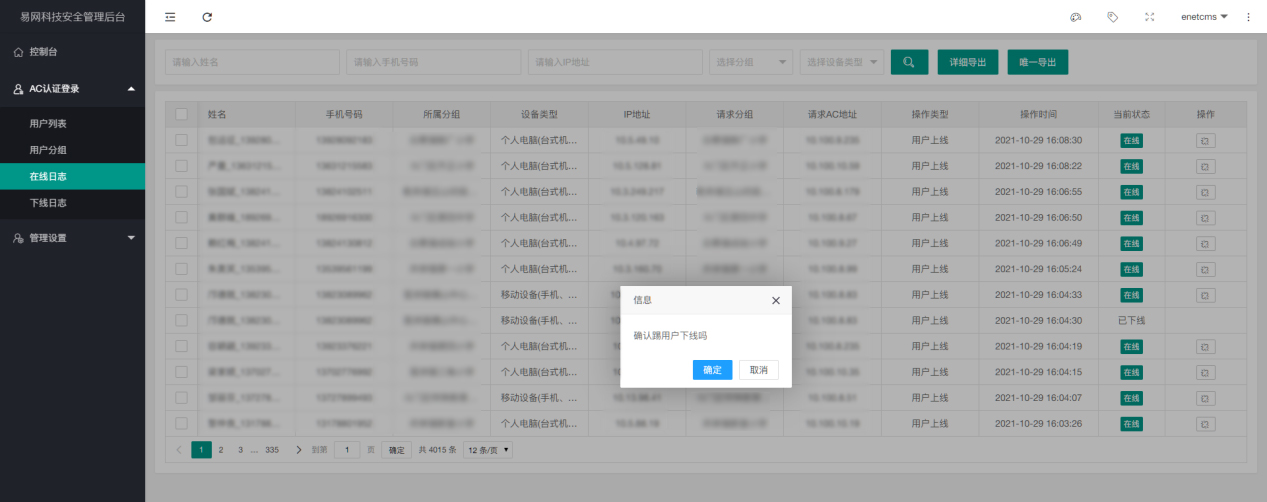Open 下线日志 in the sidebar
The width and height of the screenshot is (1267, 502).
pos(48,203)
